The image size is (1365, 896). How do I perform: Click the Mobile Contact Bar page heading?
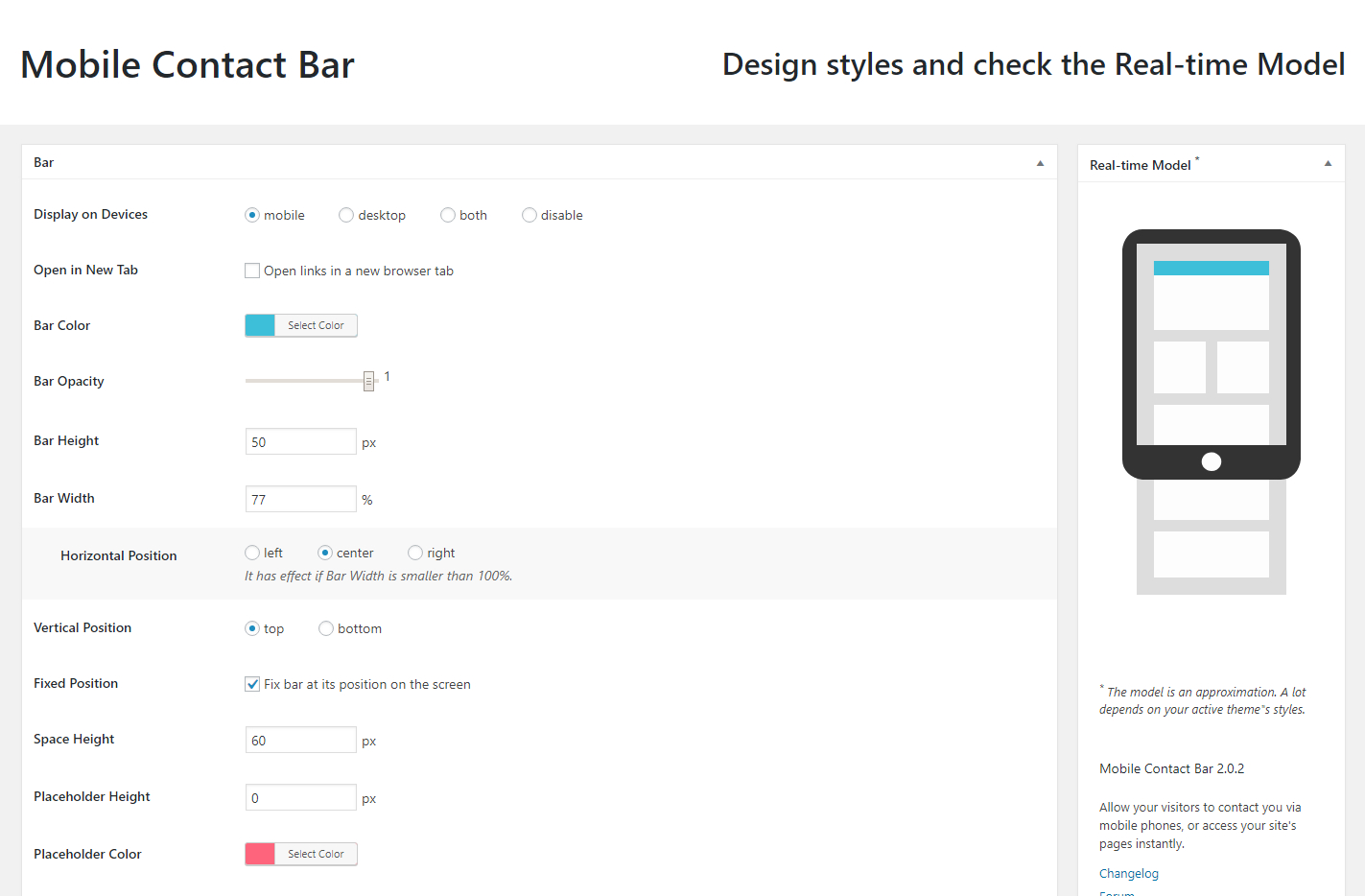coord(188,64)
